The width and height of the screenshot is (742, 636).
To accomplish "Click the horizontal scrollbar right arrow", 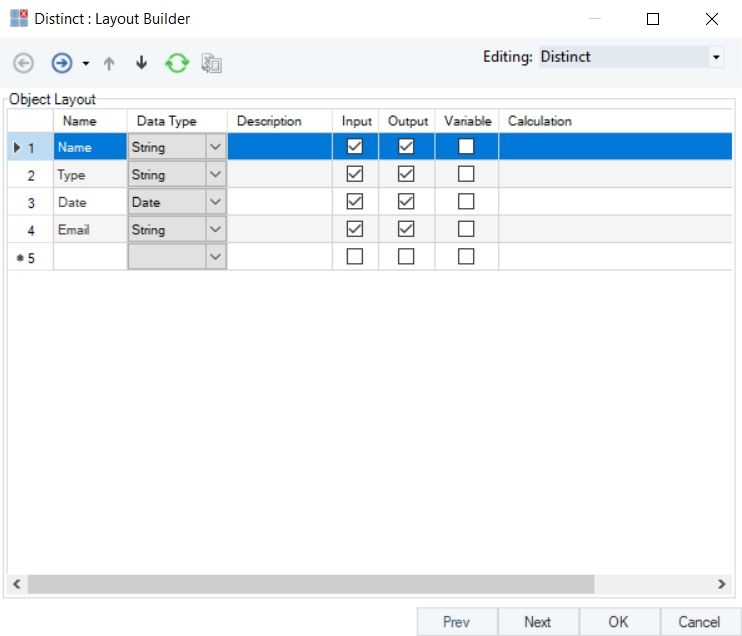I will click(x=721, y=583).
